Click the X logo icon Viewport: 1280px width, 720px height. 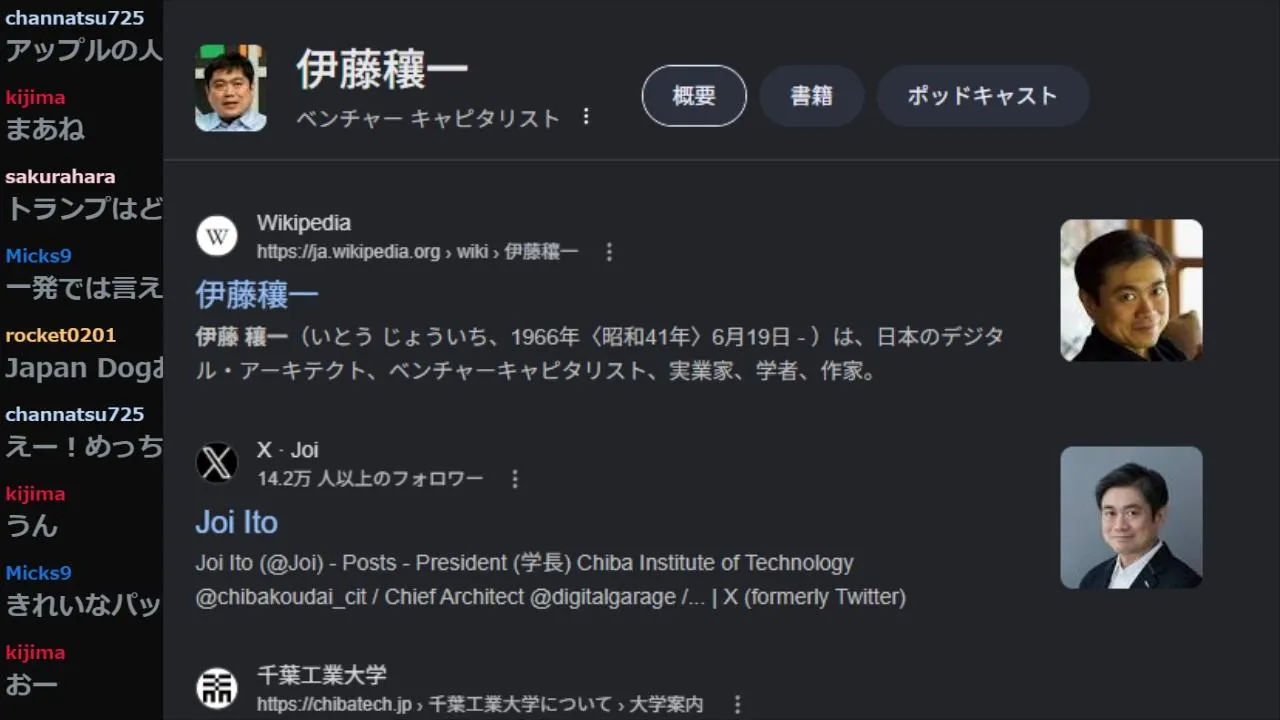click(x=217, y=463)
